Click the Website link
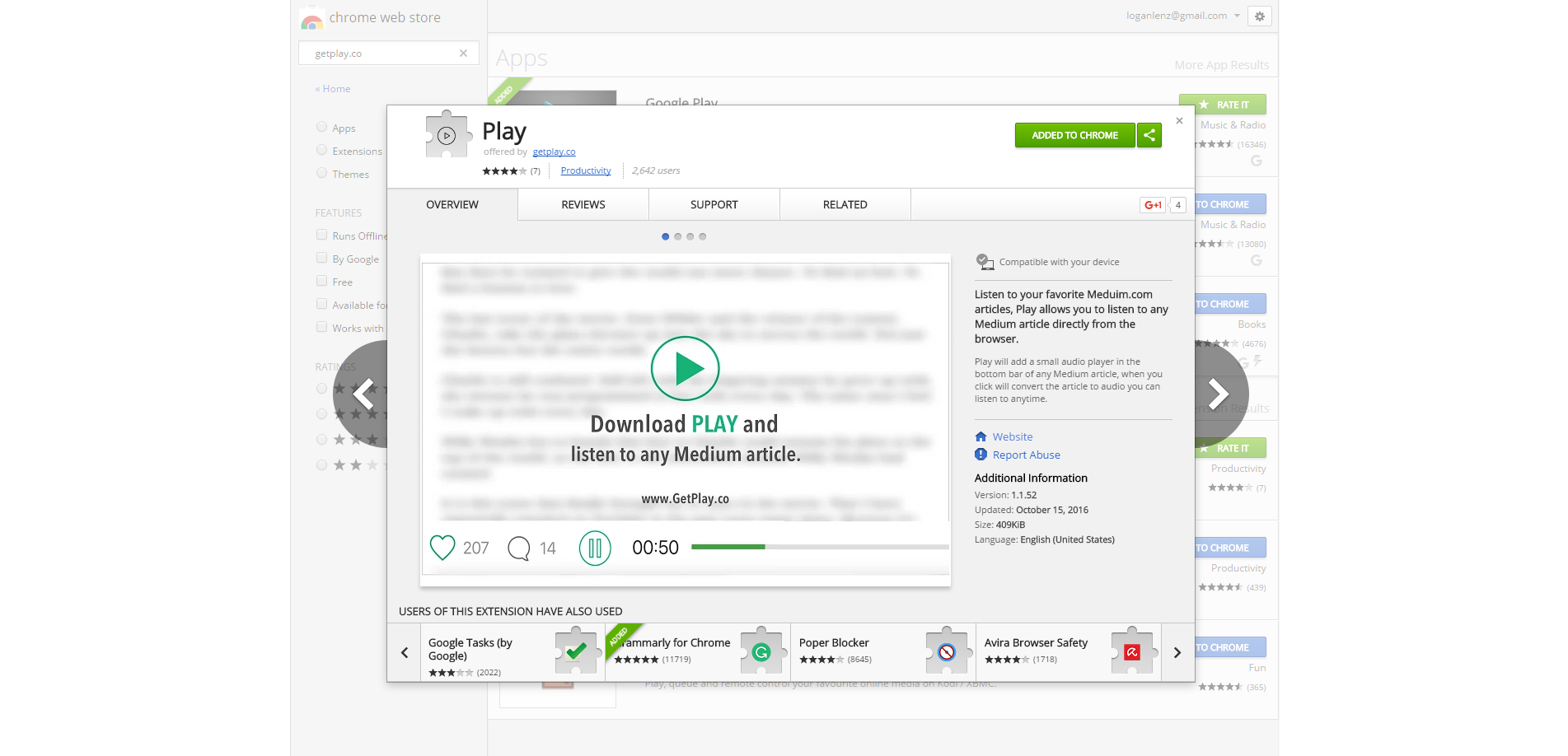Image resolution: width=1568 pixels, height=756 pixels. pos(1013,436)
